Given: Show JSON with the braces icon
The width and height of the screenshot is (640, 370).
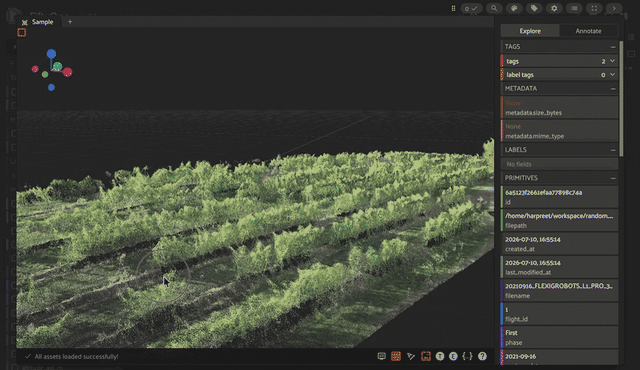Looking at the screenshot, I should tap(467, 356).
